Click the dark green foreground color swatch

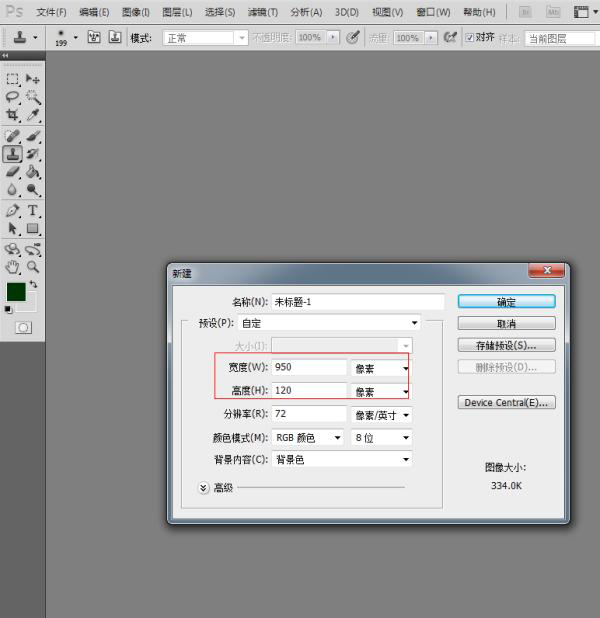16,292
